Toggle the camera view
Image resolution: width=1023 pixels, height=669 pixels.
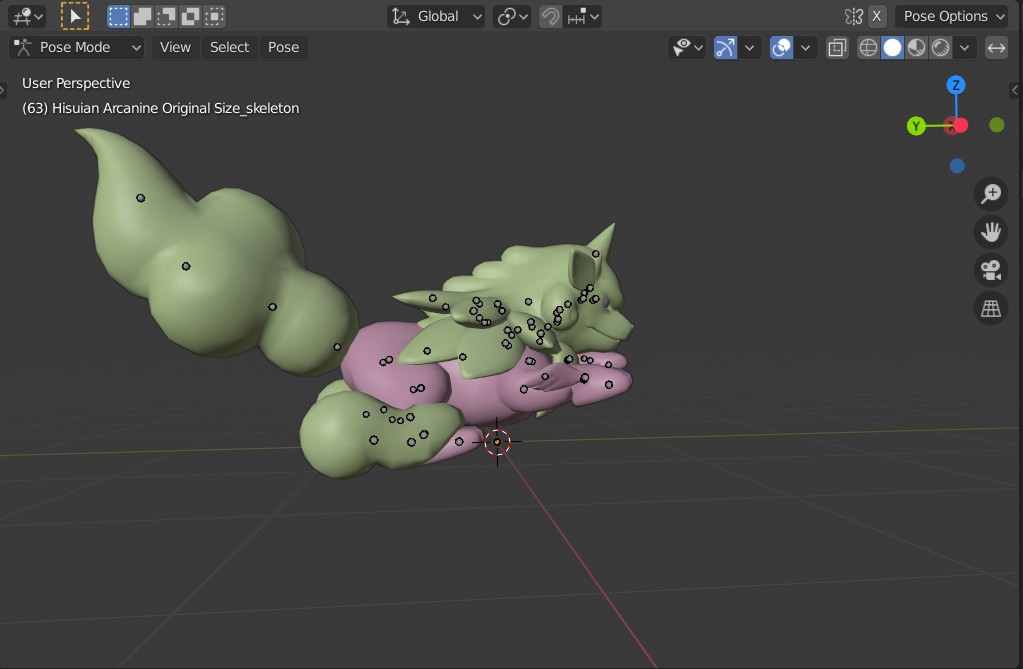click(x=991, y=270)
